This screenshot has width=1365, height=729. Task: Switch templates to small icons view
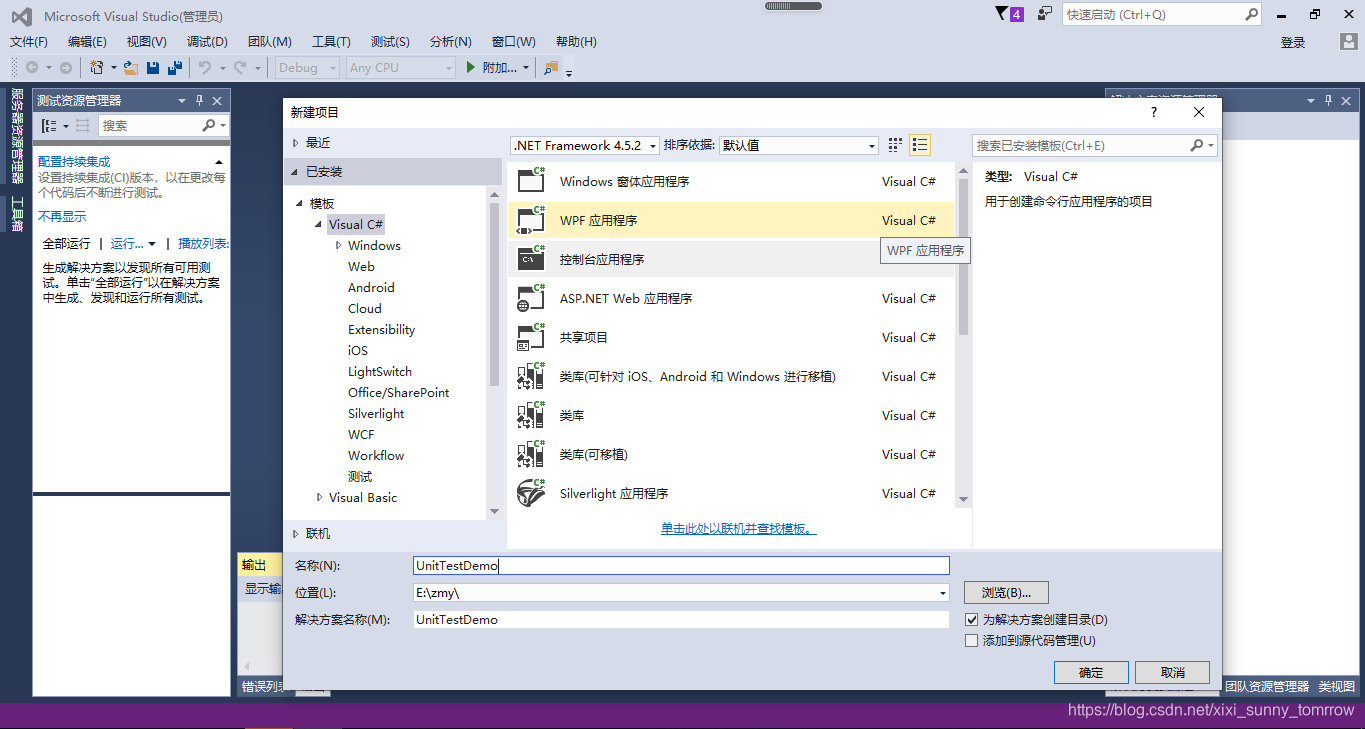click(x=895, y=145)
